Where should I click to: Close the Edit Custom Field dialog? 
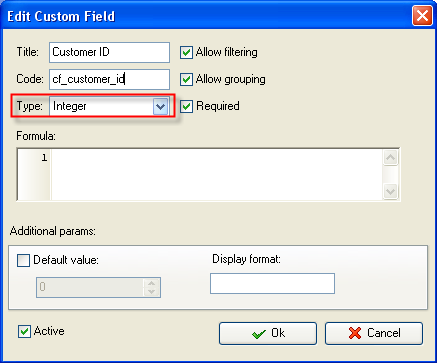422,16
